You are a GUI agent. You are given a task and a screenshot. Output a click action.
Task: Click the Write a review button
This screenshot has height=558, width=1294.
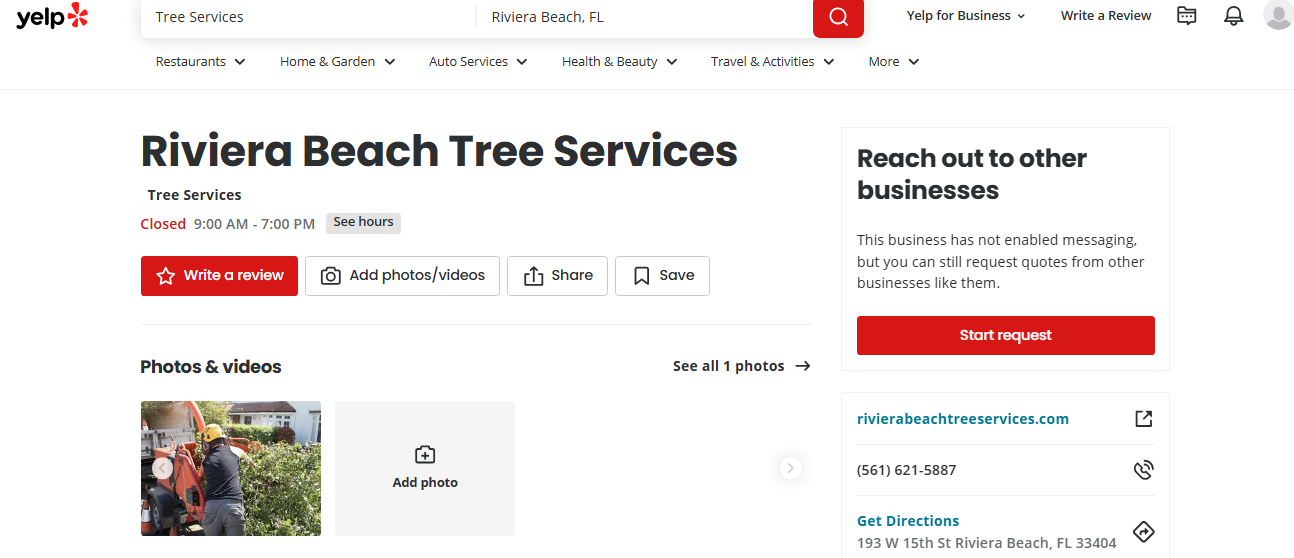(219, 276)
